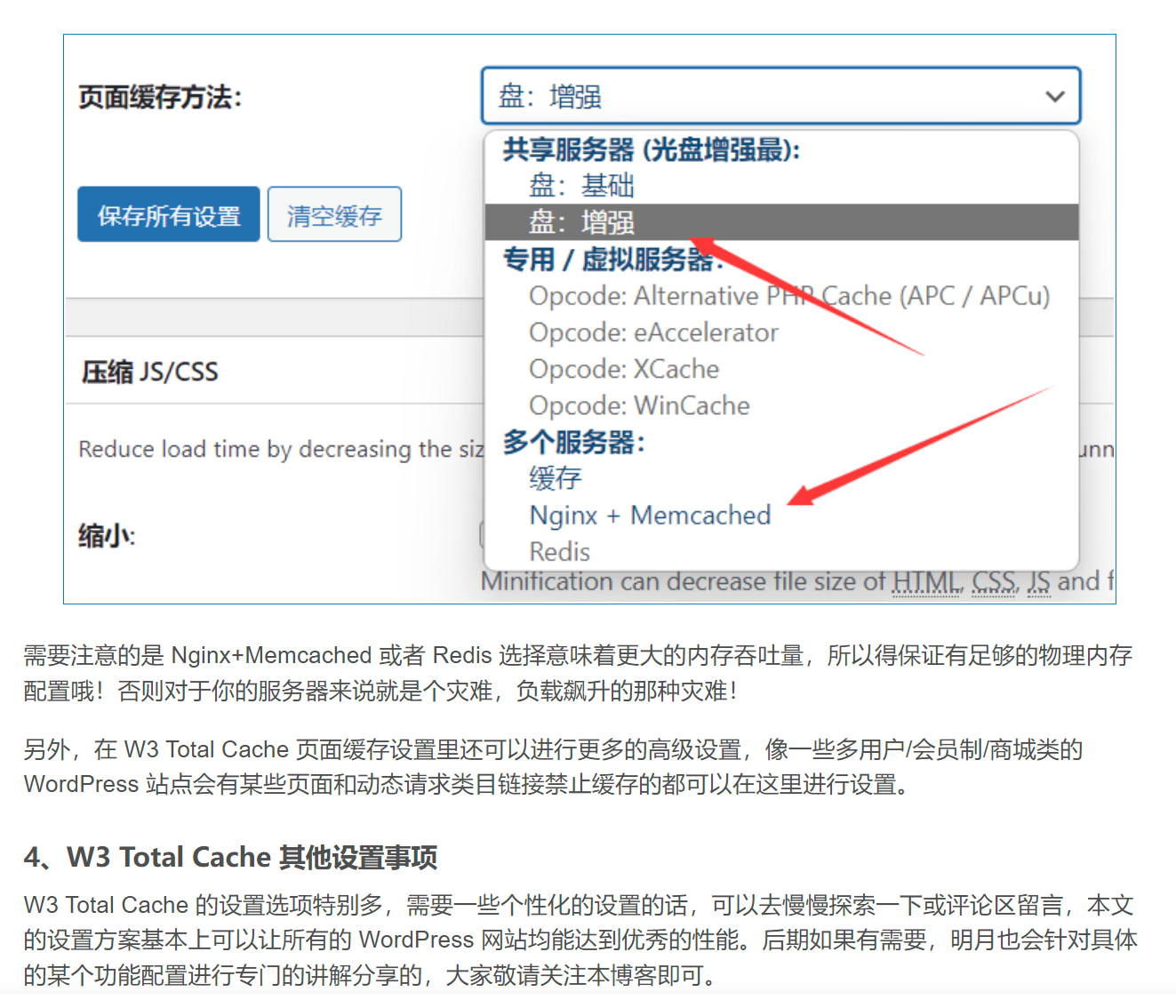Click the HTML abbreviation in the minification text

(926, 582)
